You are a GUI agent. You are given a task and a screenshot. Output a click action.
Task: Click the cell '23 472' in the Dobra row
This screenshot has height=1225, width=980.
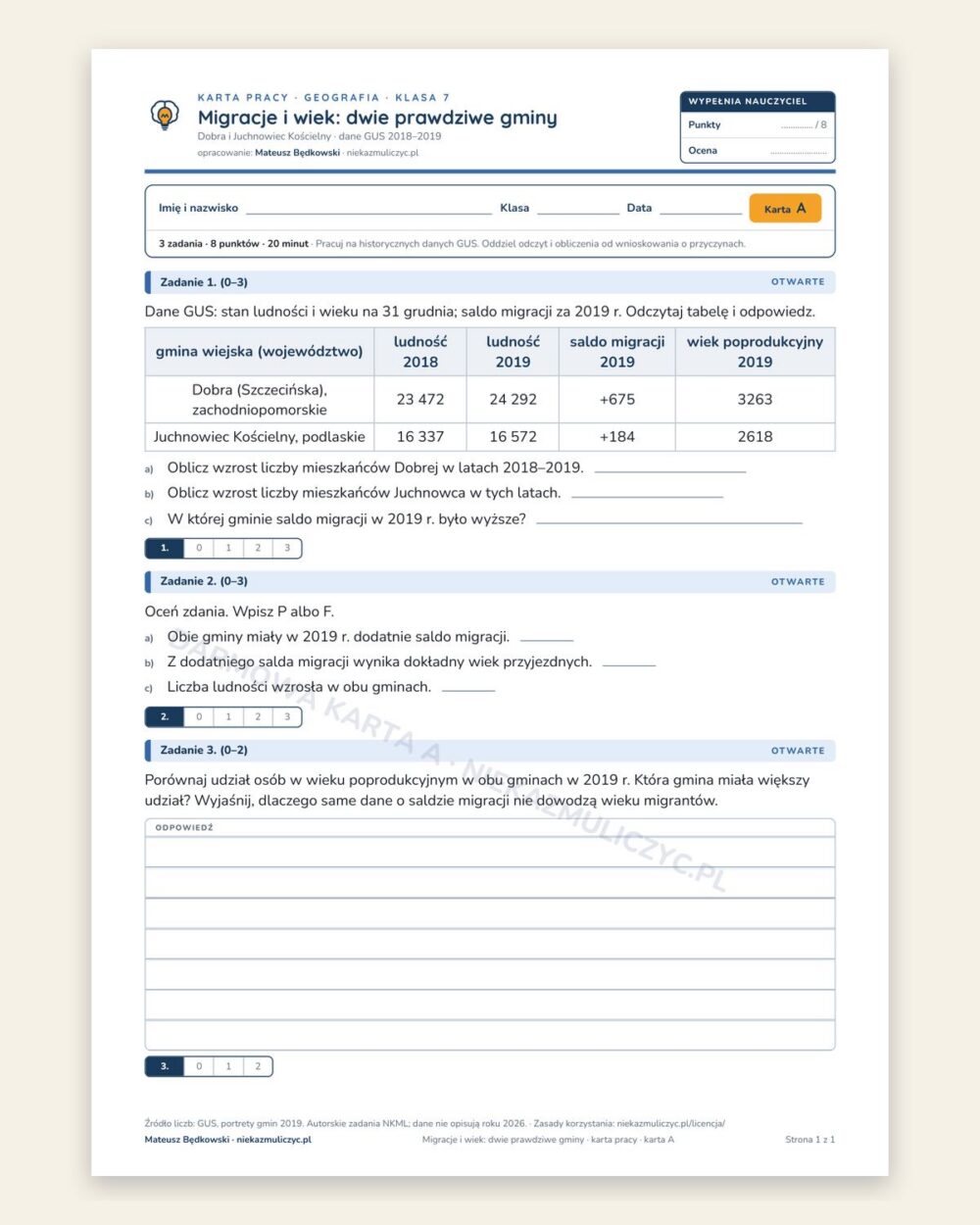420,400
